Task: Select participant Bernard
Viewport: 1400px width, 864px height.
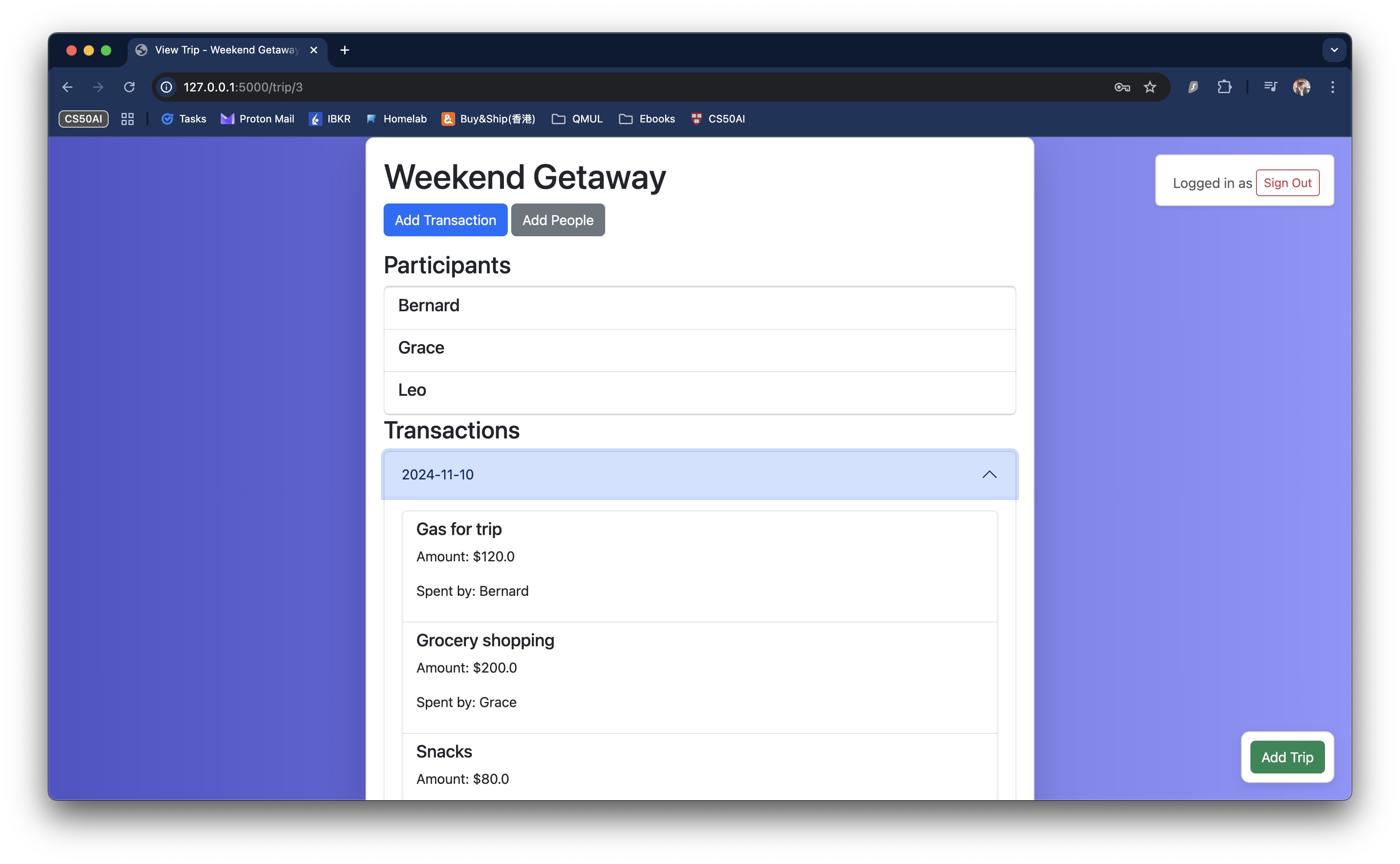Action: coord(700,307)
